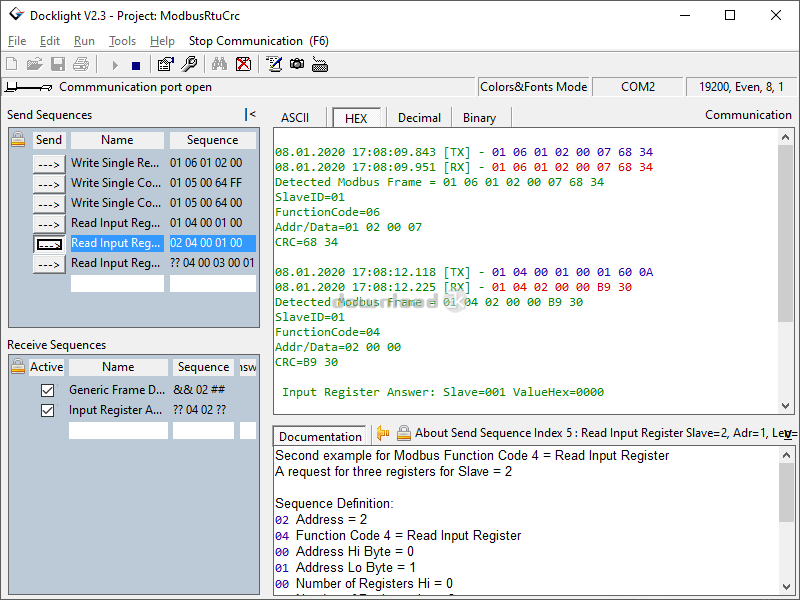This screenshot has height=600, width=800.
Task: Click the ?? 04 02 ?? sequence cell
Action: 203,410
